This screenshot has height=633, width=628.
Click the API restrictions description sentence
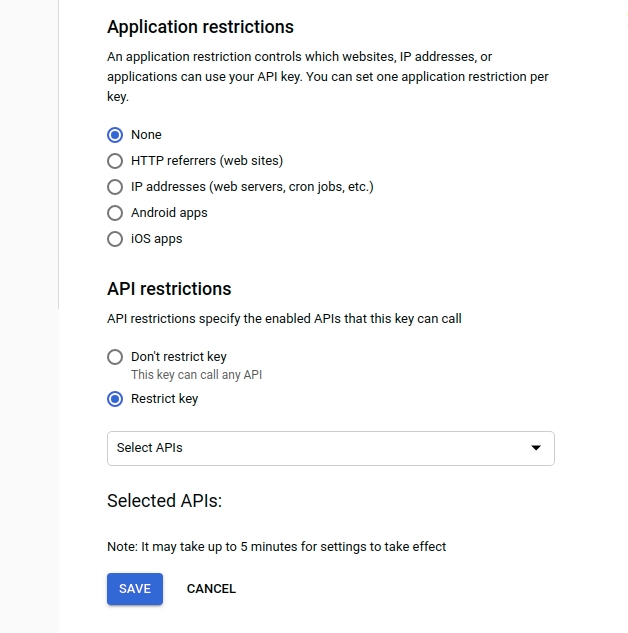point(284,319)
